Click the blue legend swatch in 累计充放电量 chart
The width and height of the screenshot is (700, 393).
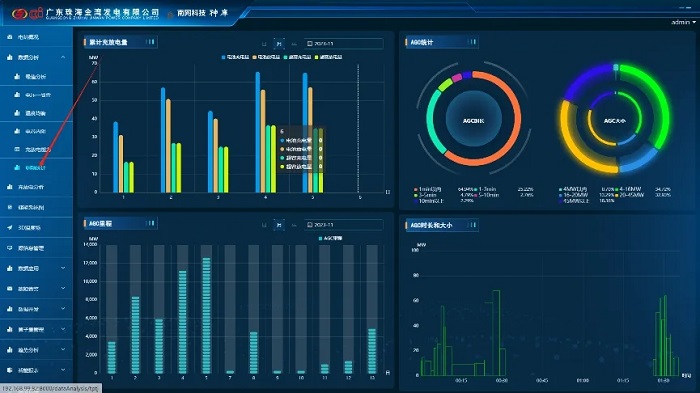pos(224,57)
